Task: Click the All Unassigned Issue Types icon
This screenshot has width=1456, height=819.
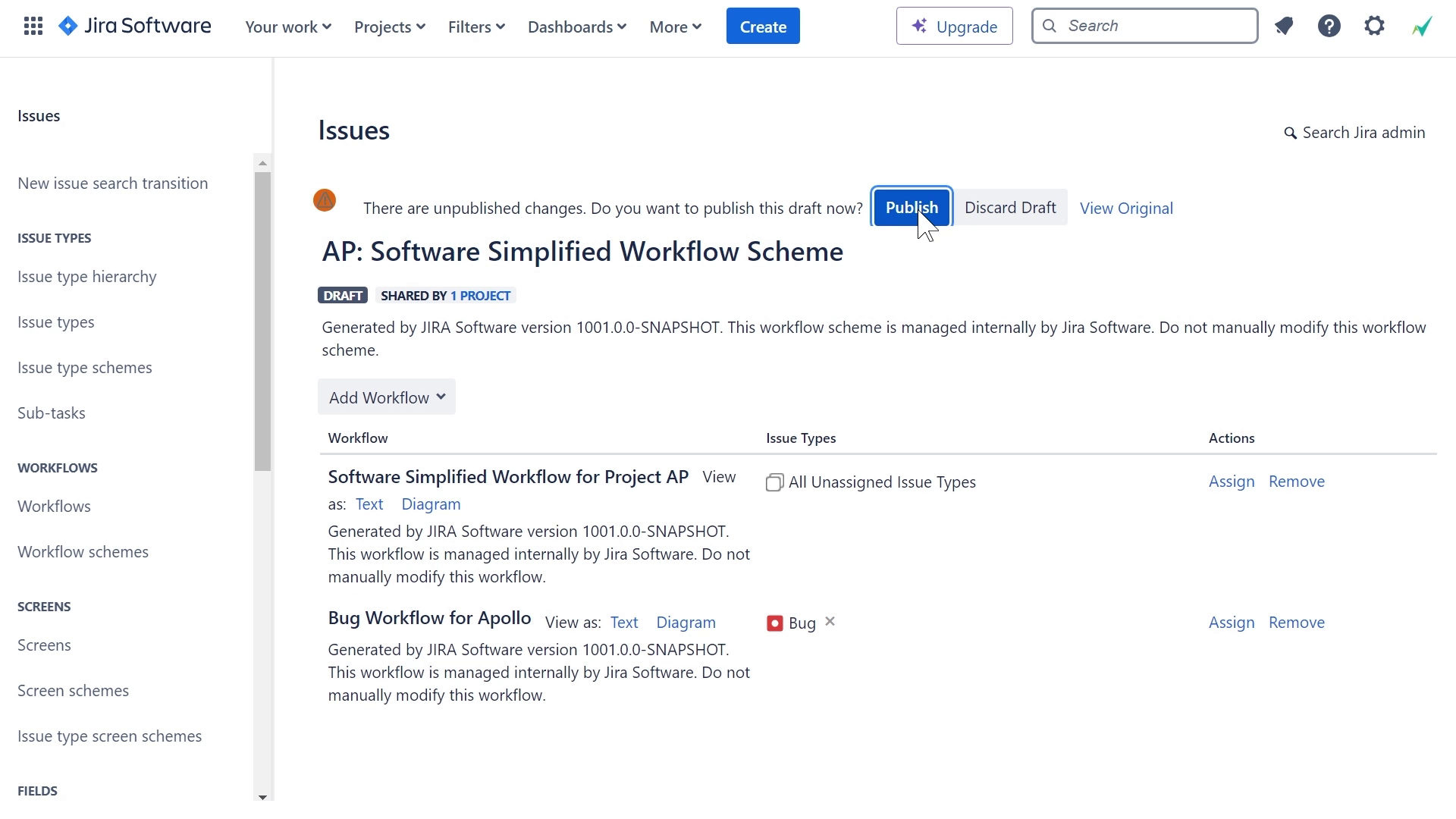Action: [774, 482]
